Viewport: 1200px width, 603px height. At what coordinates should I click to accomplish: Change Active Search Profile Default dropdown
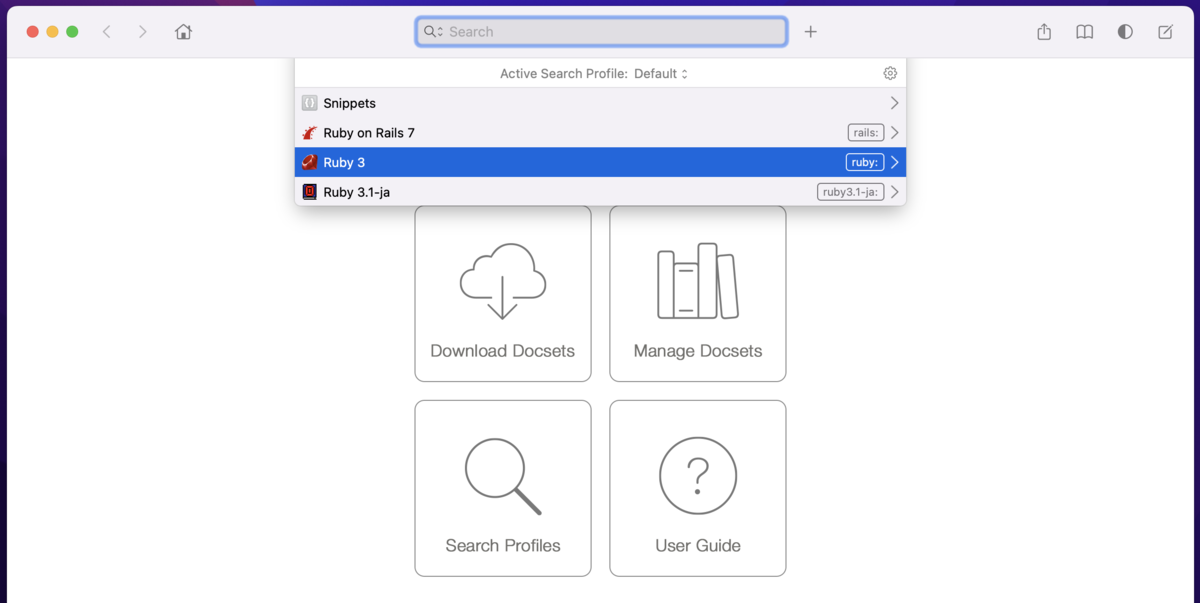click(x=661, y=74)
